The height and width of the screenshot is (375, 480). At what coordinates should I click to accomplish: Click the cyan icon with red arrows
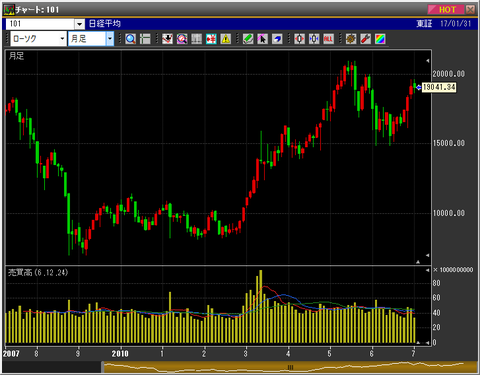(211, 39)
